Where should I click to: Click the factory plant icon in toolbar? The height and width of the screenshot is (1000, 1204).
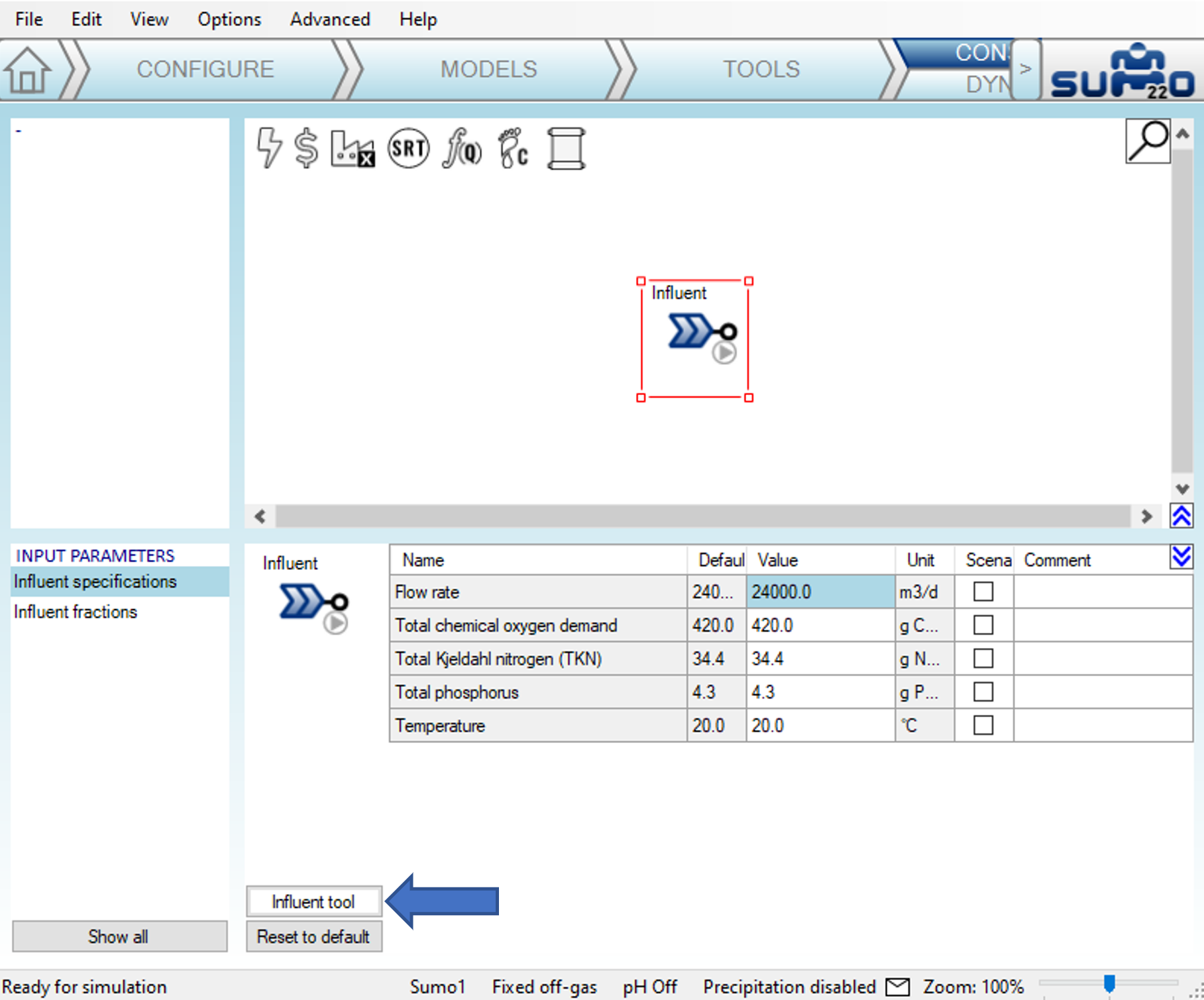[x=353, y=148]
